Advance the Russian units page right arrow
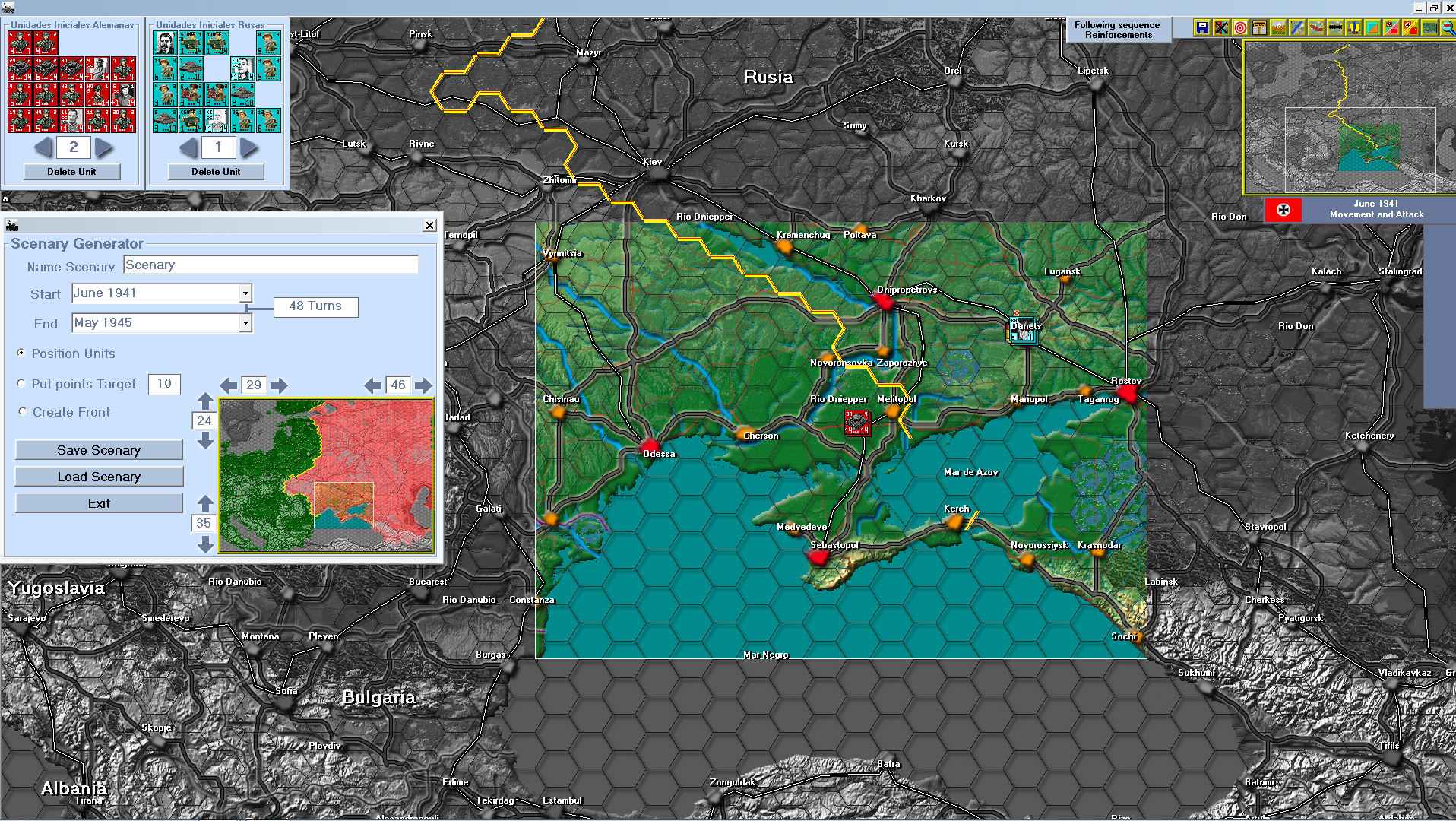Screen dimensions: 1456x821 (x=250, y=147)
